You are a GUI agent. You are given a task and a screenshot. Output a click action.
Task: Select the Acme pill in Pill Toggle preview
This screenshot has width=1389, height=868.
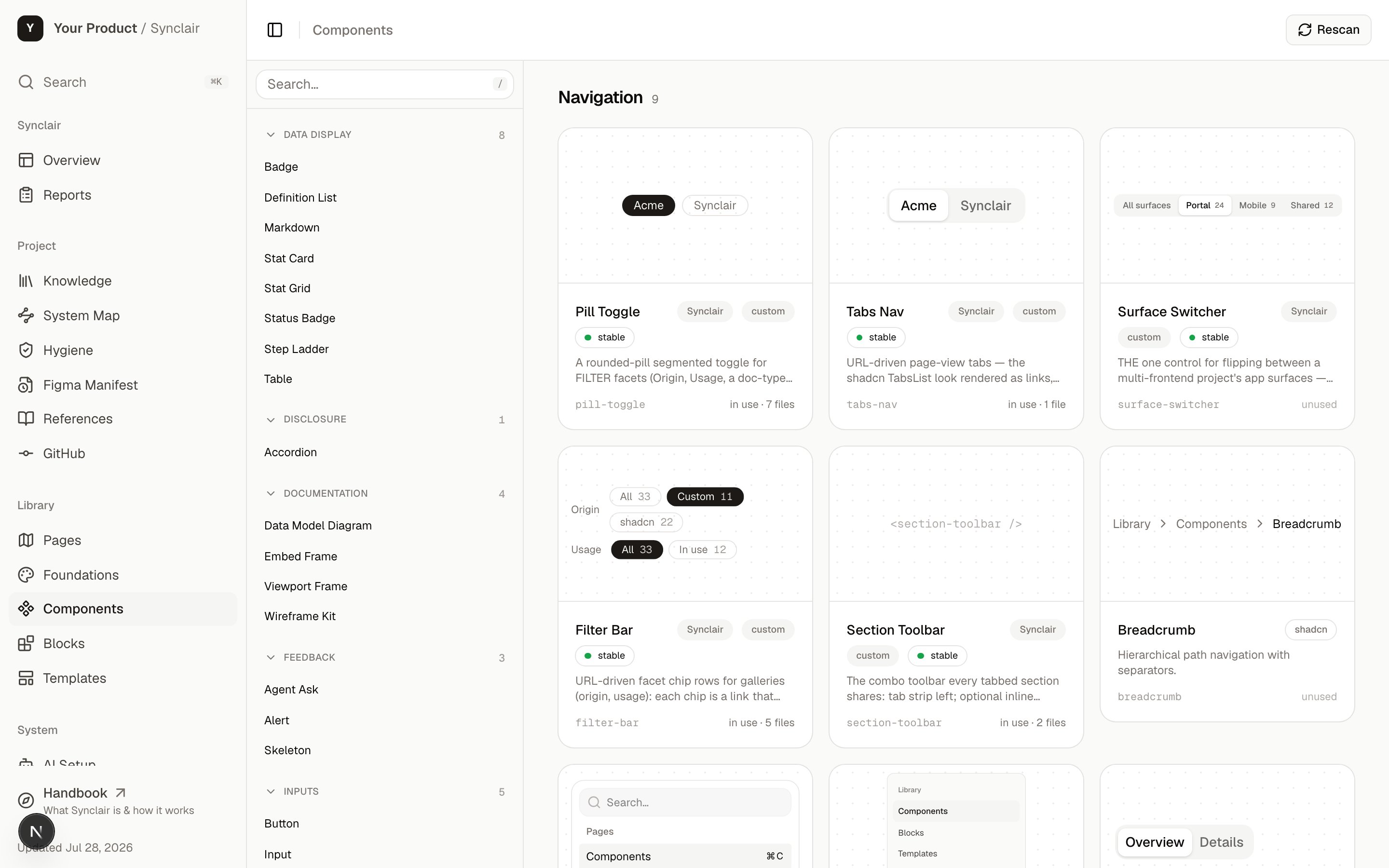[648, 205]
